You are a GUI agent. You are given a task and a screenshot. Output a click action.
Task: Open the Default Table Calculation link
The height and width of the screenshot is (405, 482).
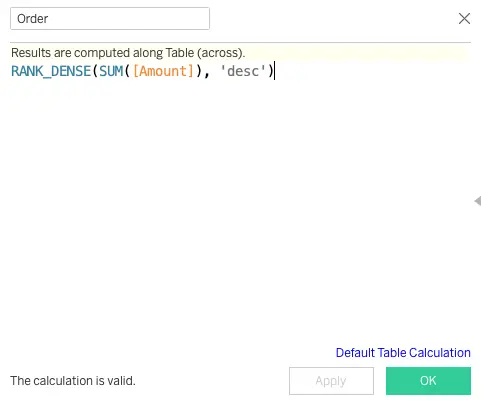coord(403,353)
